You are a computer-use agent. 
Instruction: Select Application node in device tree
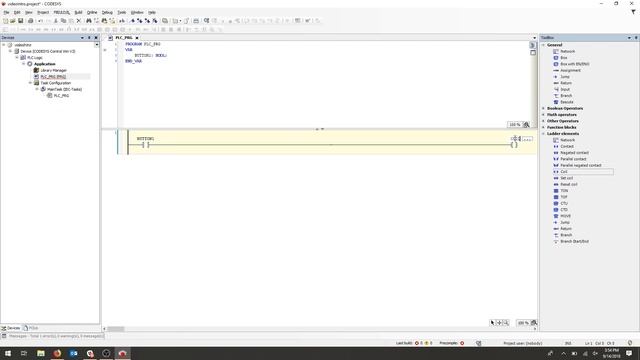(x=44, y=64)
